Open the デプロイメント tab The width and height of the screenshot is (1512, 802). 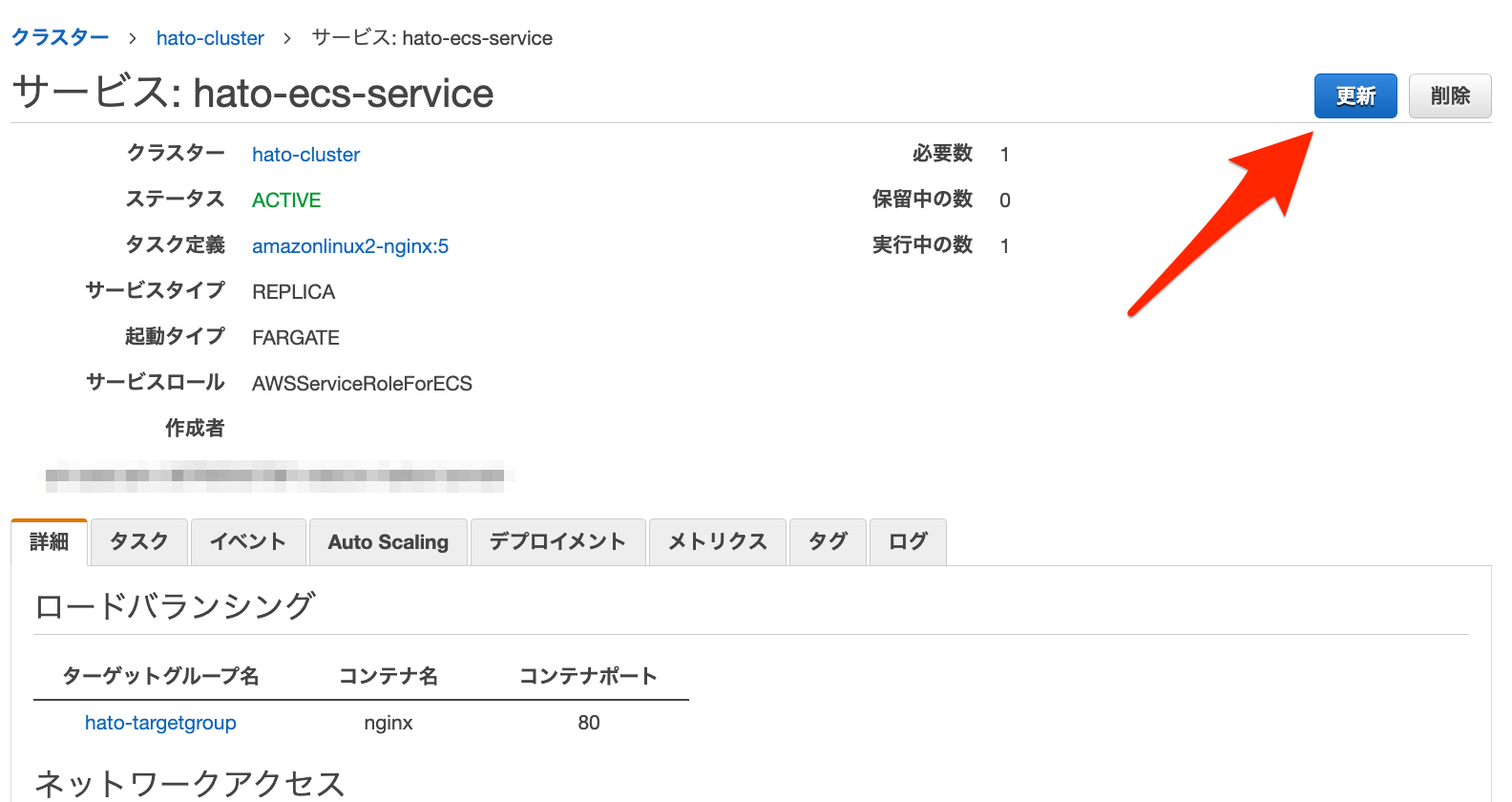click(558, 542)
